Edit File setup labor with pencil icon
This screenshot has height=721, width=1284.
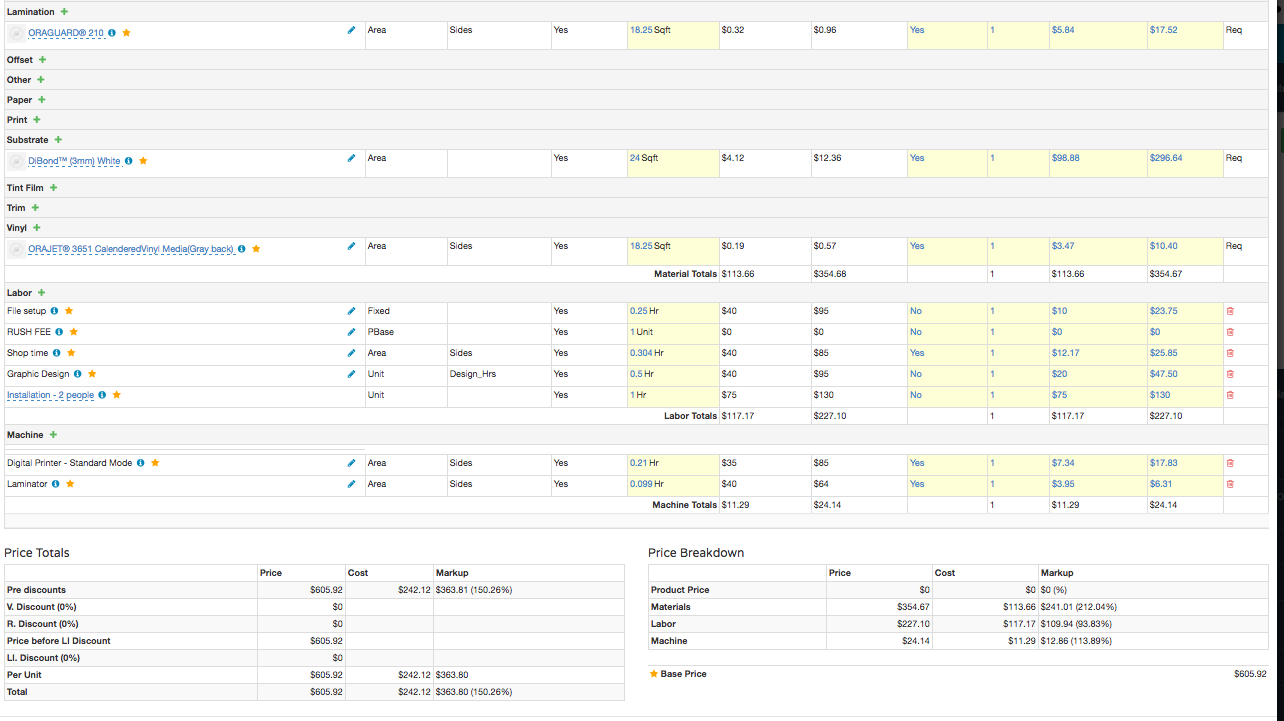351,312
